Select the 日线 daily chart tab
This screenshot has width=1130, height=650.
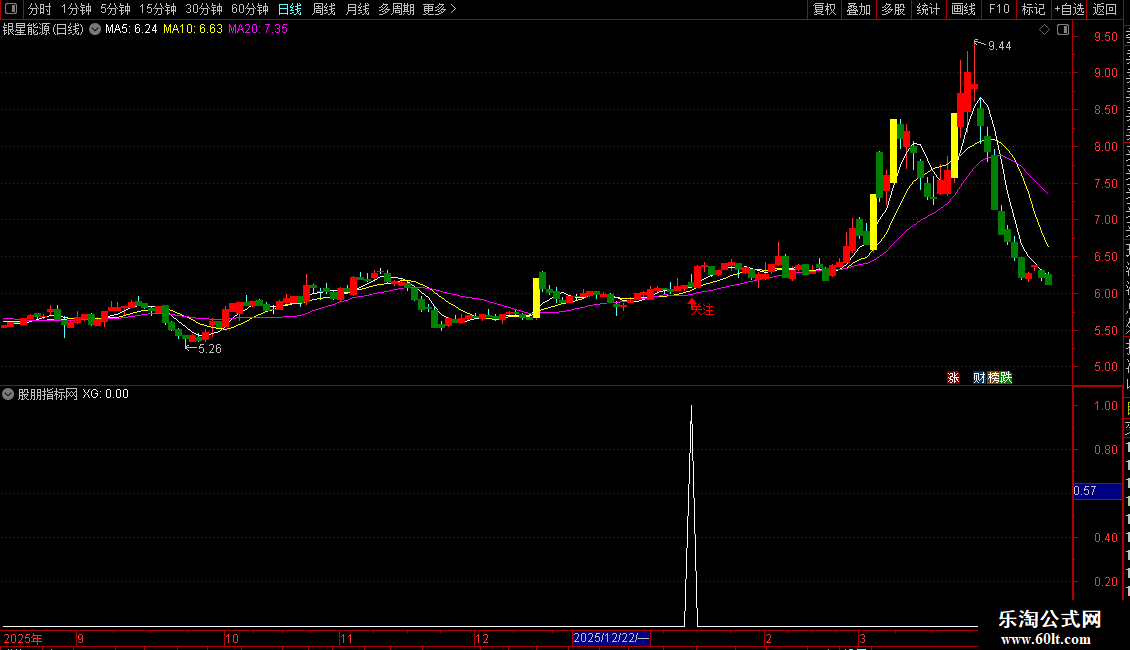coord(290,9)
